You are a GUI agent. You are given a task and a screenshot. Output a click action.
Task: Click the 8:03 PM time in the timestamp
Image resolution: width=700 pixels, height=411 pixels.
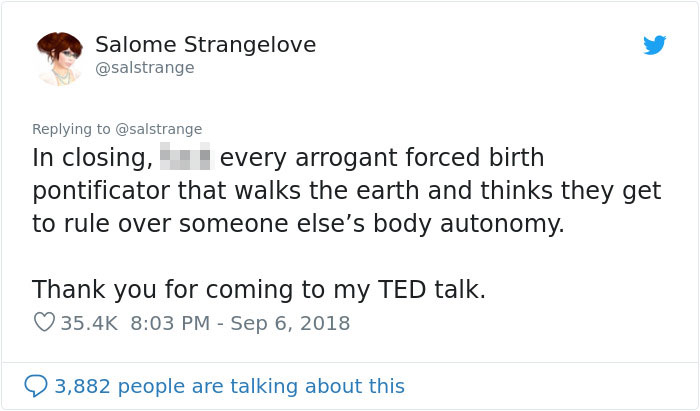(167, 323)
